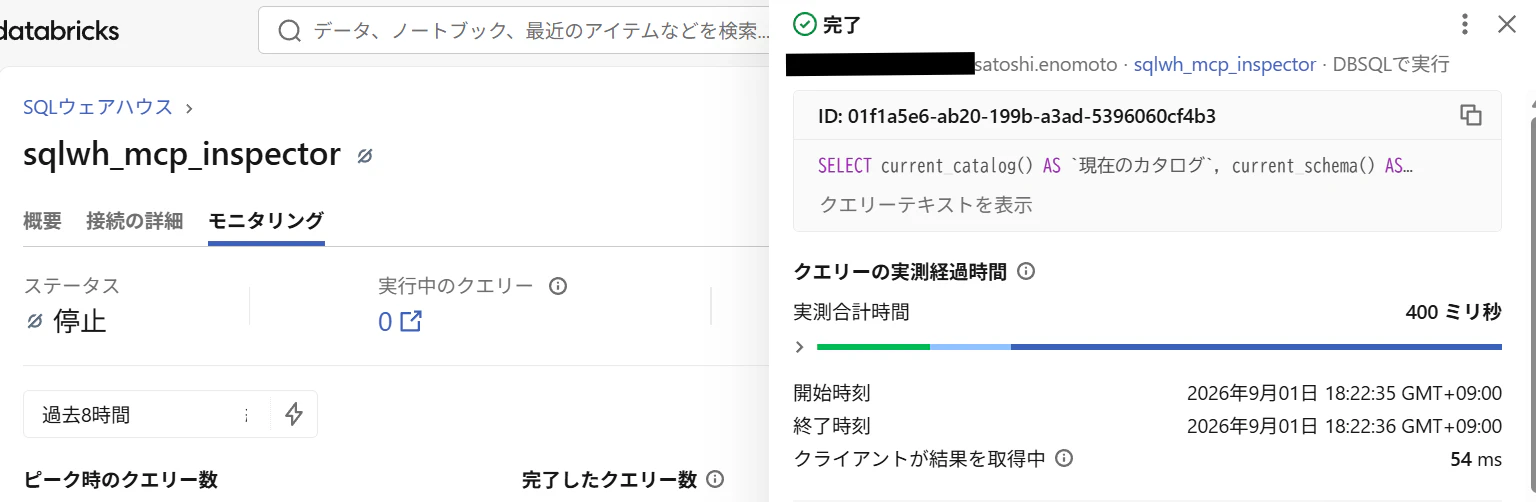Click the green segment of the duration bar

873,347
